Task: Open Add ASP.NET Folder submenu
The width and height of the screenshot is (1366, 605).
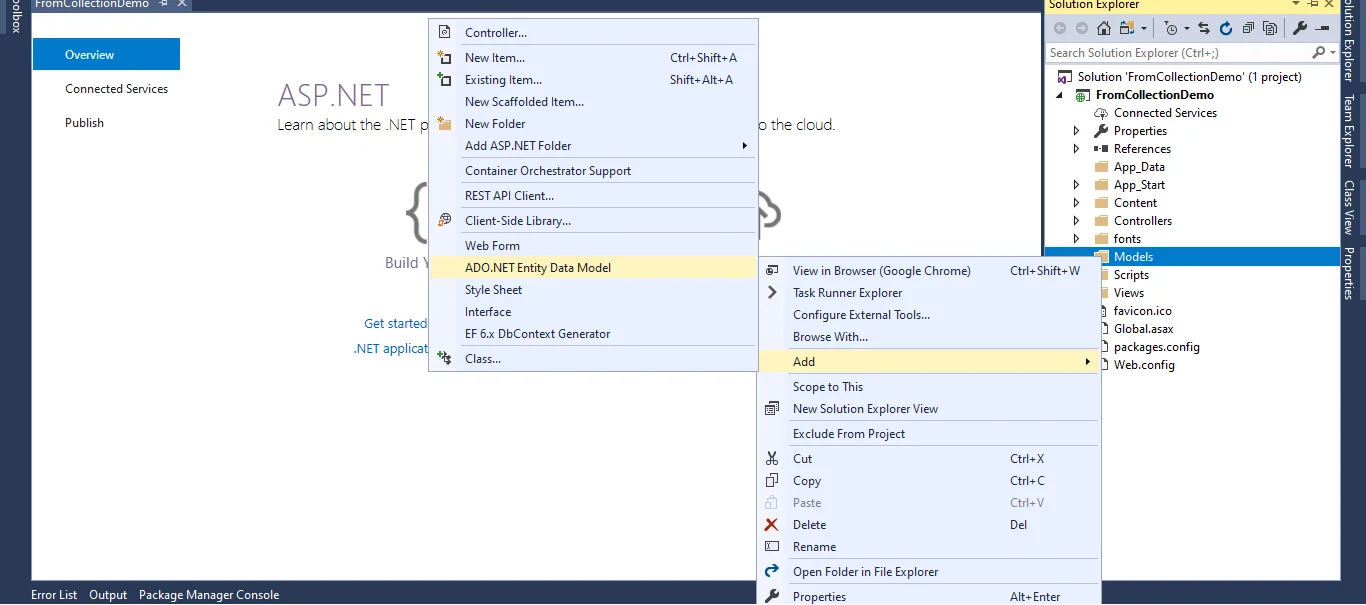Action: pyautogui.click(x=593, y=146)
